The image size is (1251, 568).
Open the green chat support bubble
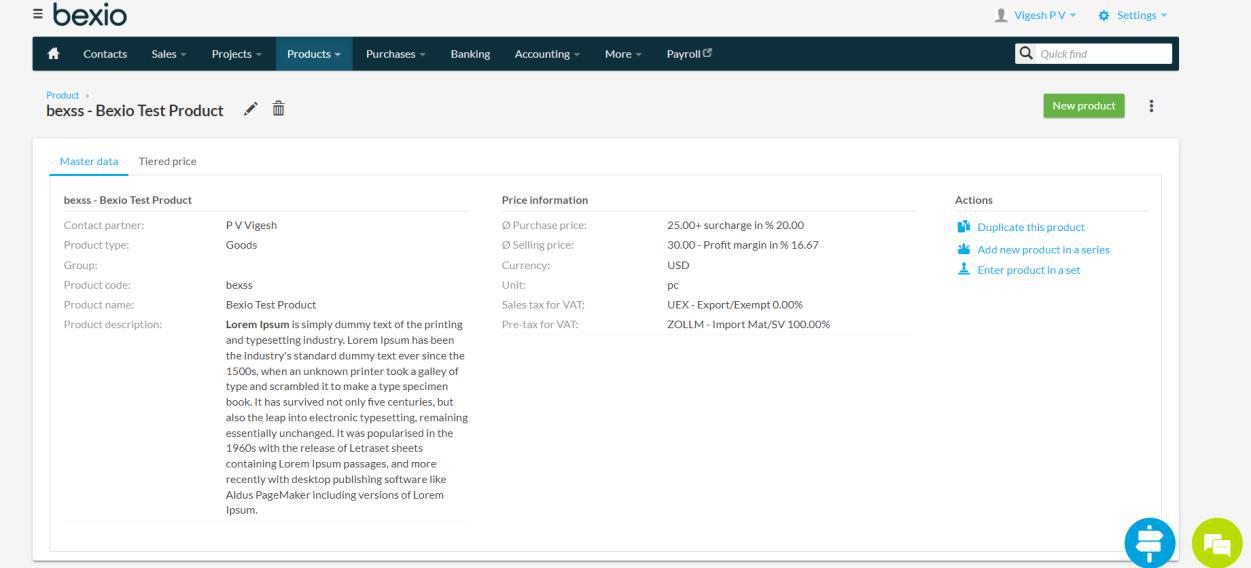[1216, 543]
